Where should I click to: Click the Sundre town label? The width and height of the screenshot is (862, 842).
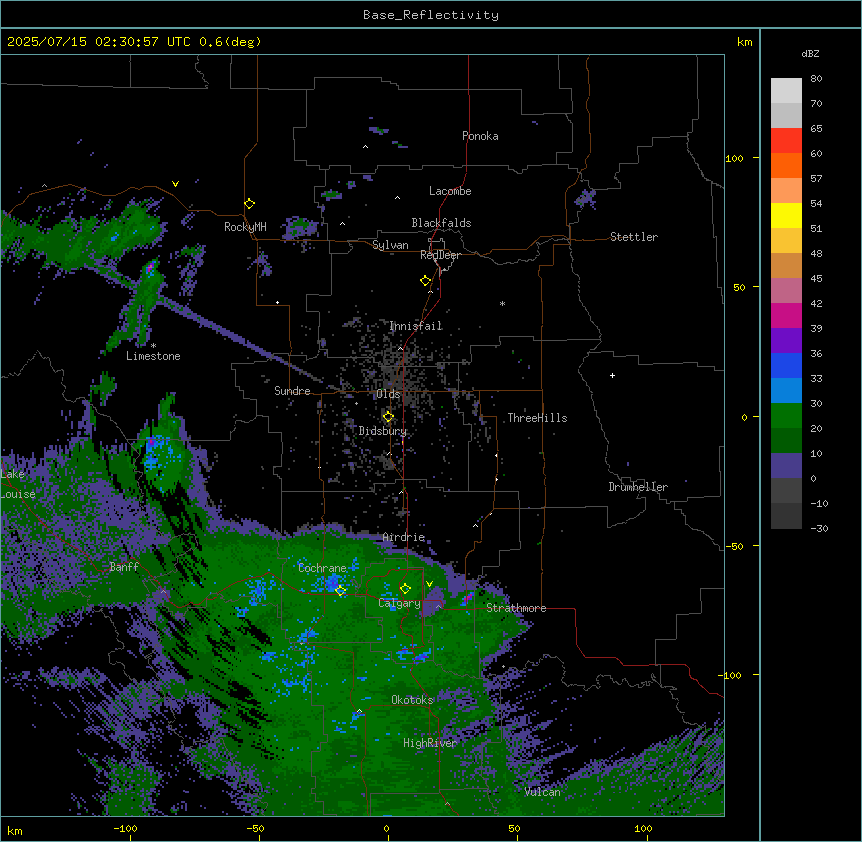tap(292, 391)
